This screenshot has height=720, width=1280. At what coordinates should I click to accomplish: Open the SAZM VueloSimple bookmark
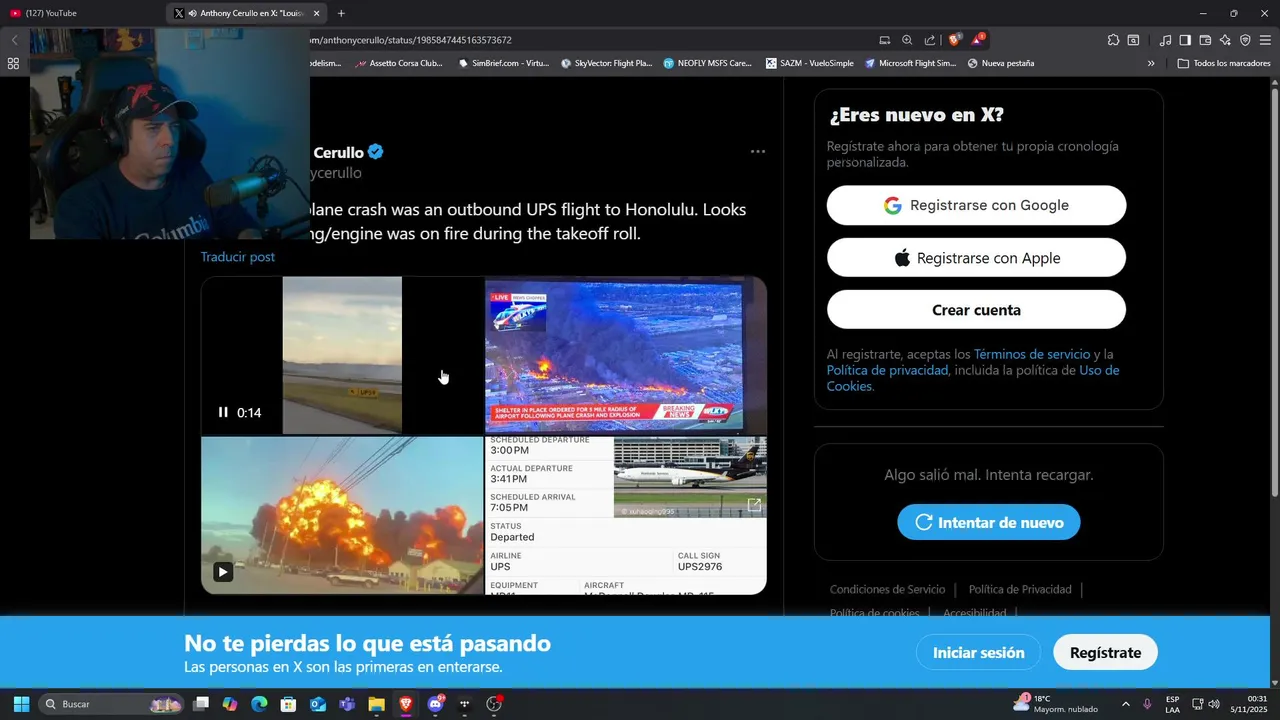(x=810, y=63)
